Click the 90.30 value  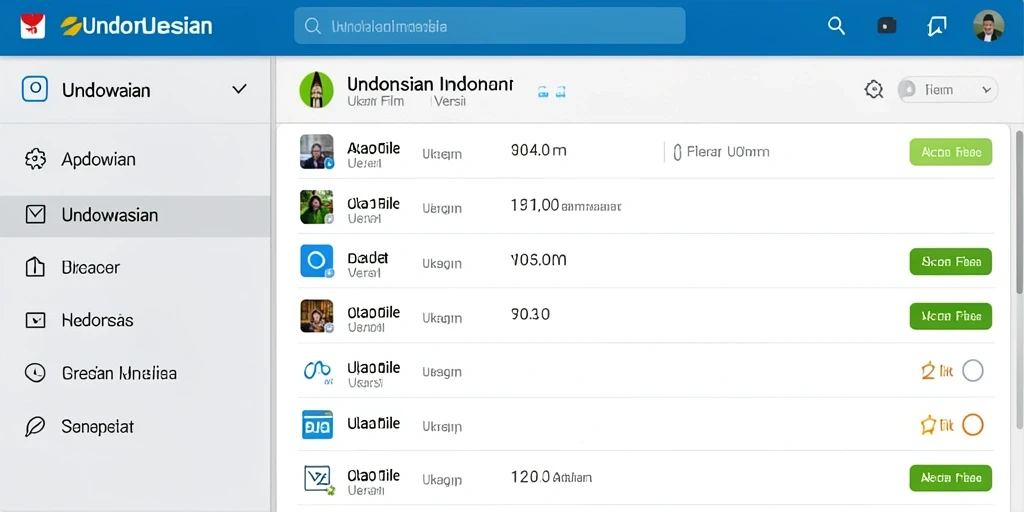click(530, 314)
